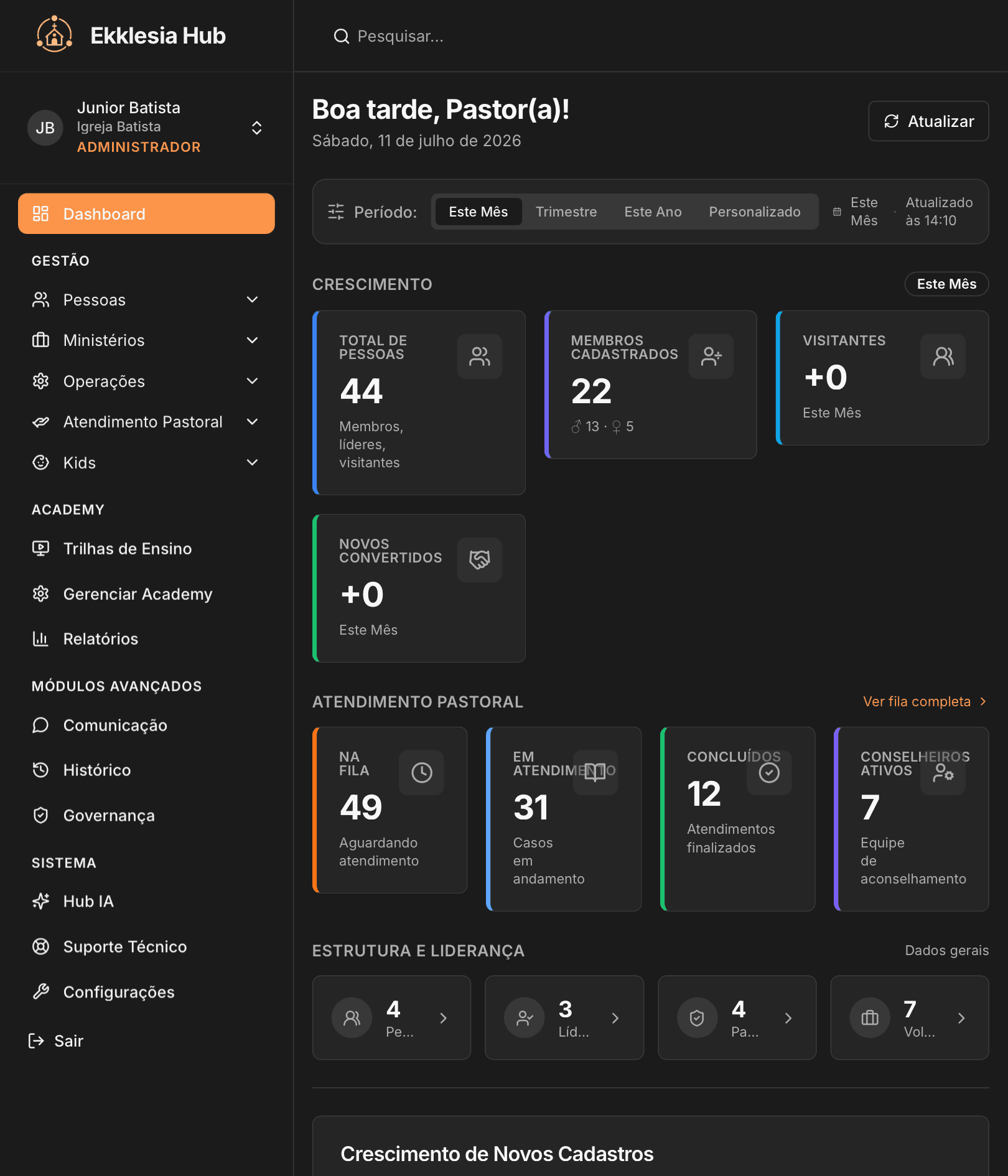1008x1176 pixels.
Task: Click the Total de Pessoas card icon
Action: [x=480, y=356]
